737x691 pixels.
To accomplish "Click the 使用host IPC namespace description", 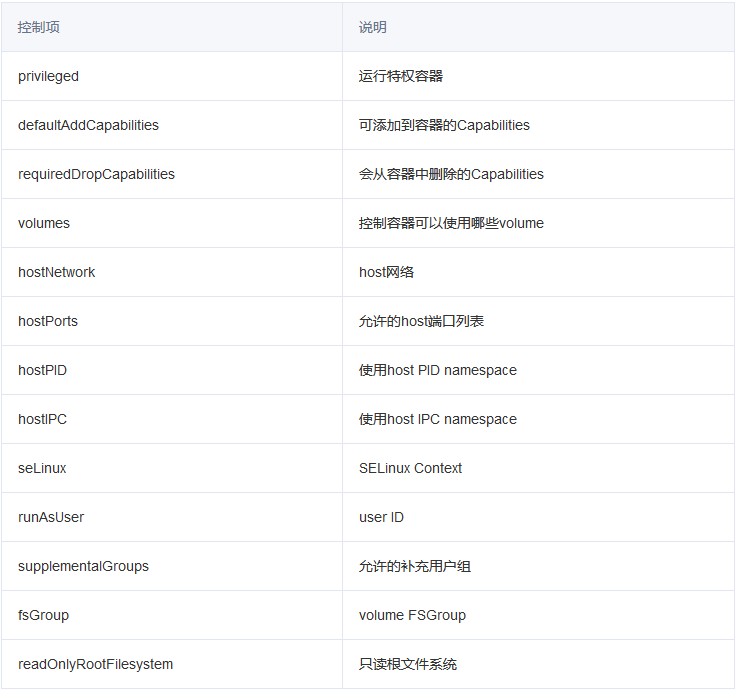I will 438,419.
